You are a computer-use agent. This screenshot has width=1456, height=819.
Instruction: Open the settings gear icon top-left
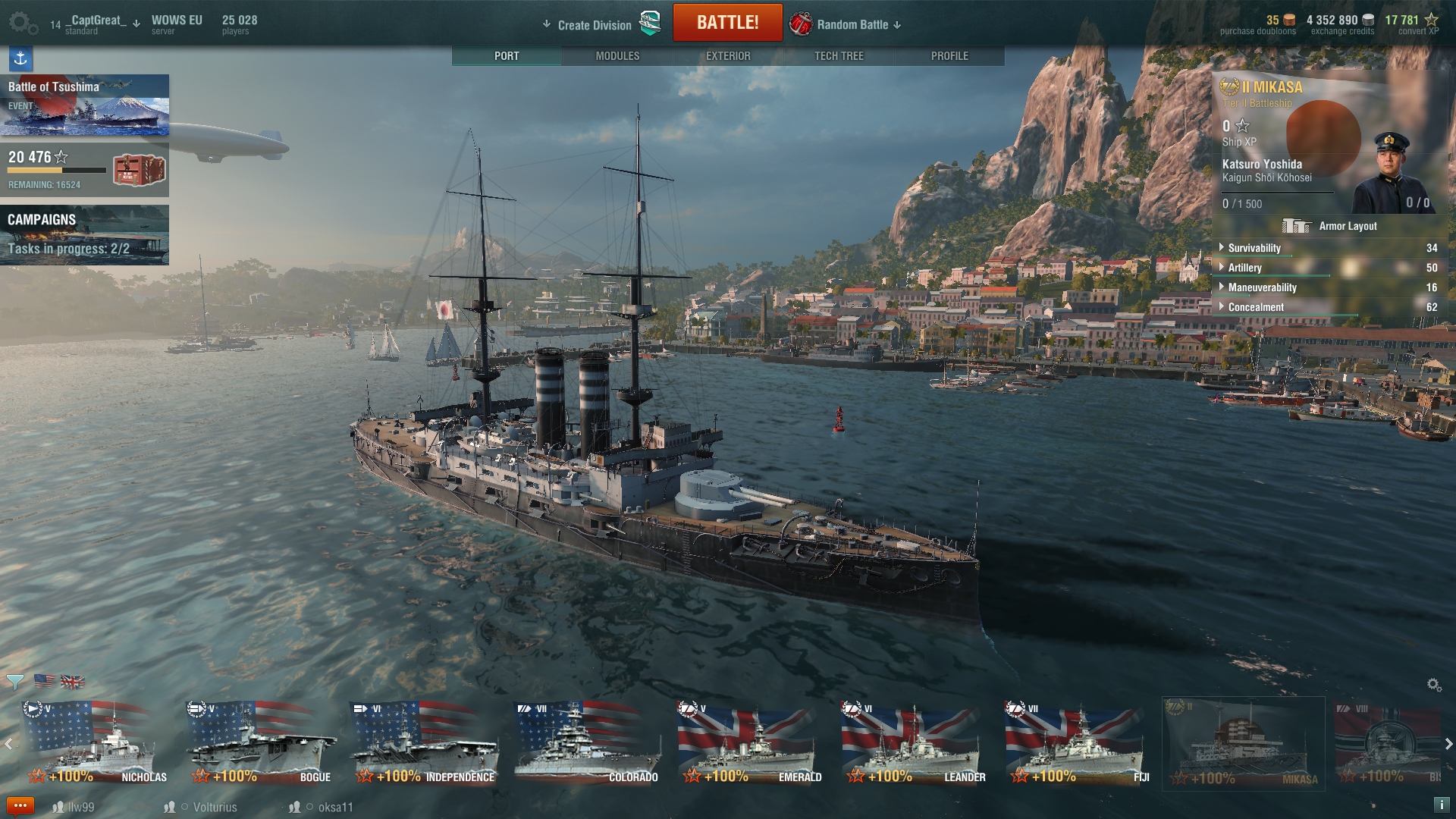tap(23, 24)
